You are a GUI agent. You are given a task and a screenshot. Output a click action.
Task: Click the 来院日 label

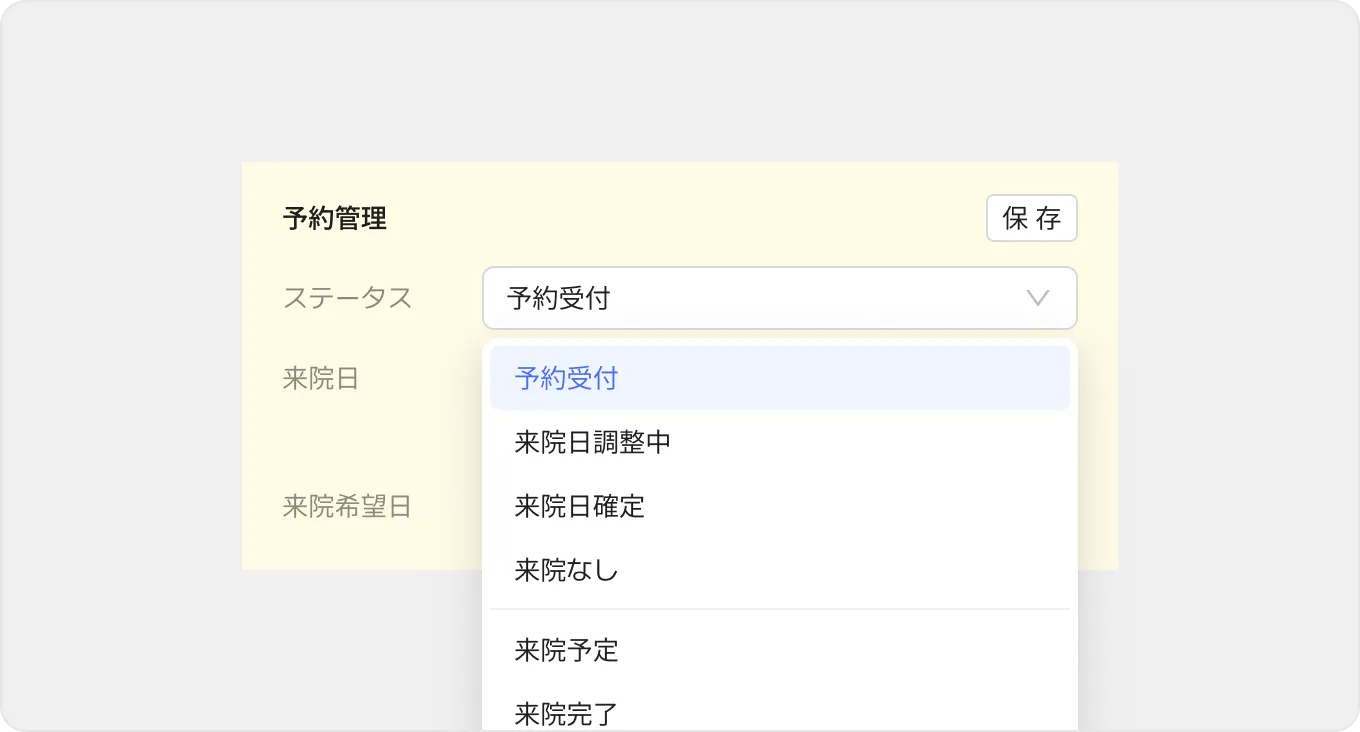[320, 379]
